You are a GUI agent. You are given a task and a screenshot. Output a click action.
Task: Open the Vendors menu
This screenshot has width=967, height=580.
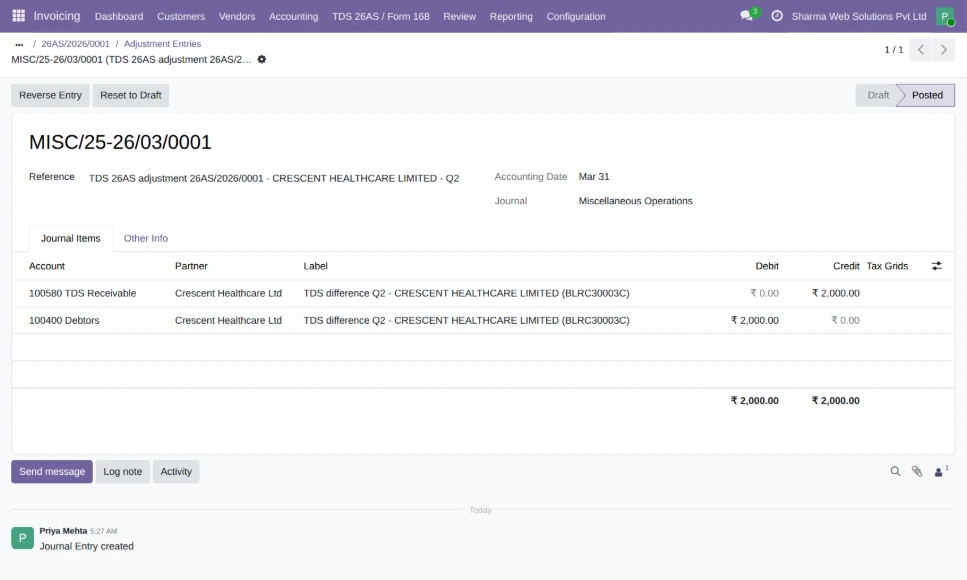point(237,17)
